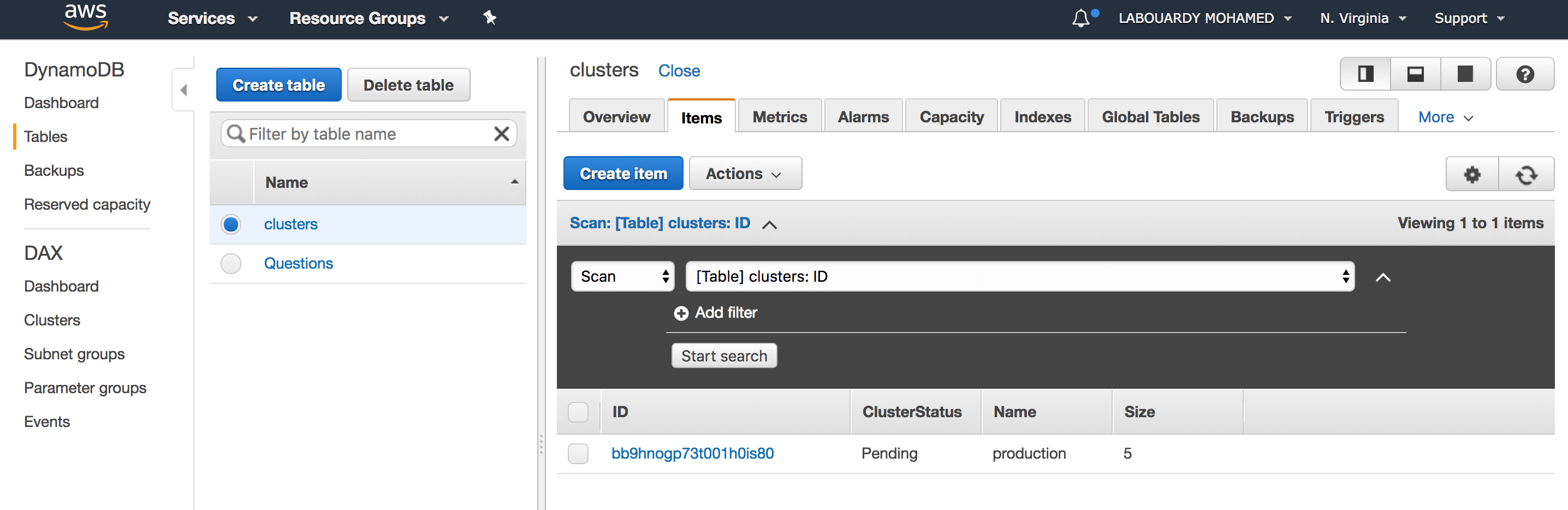Open the Support dropdown
Screen dimensions: 1568x510
point(1469,18)
